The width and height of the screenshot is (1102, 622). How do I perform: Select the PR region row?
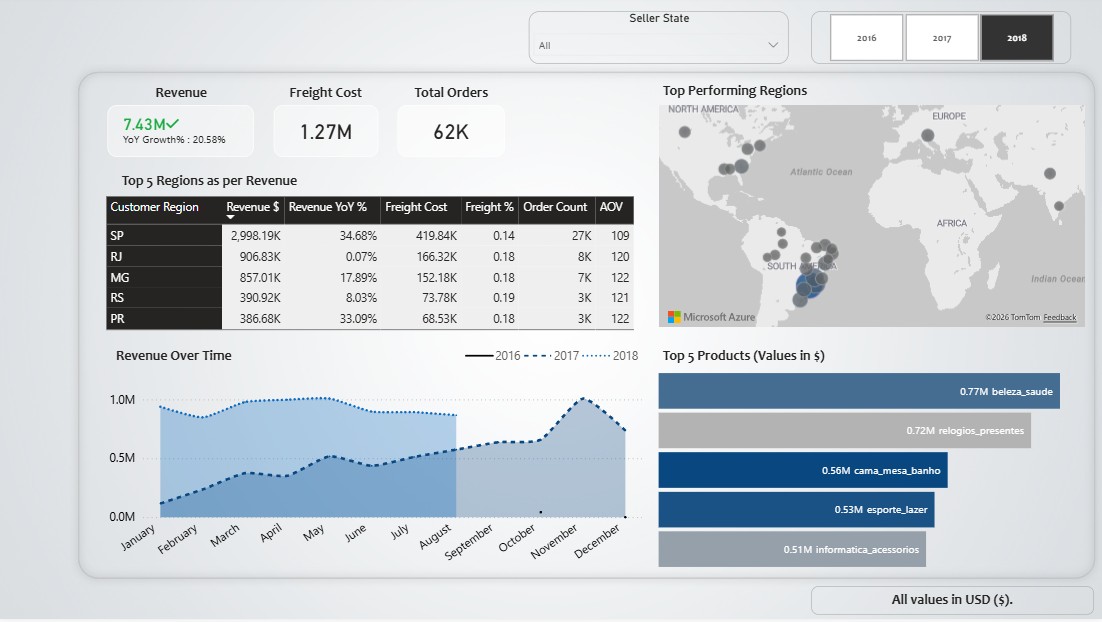point(370,318)
